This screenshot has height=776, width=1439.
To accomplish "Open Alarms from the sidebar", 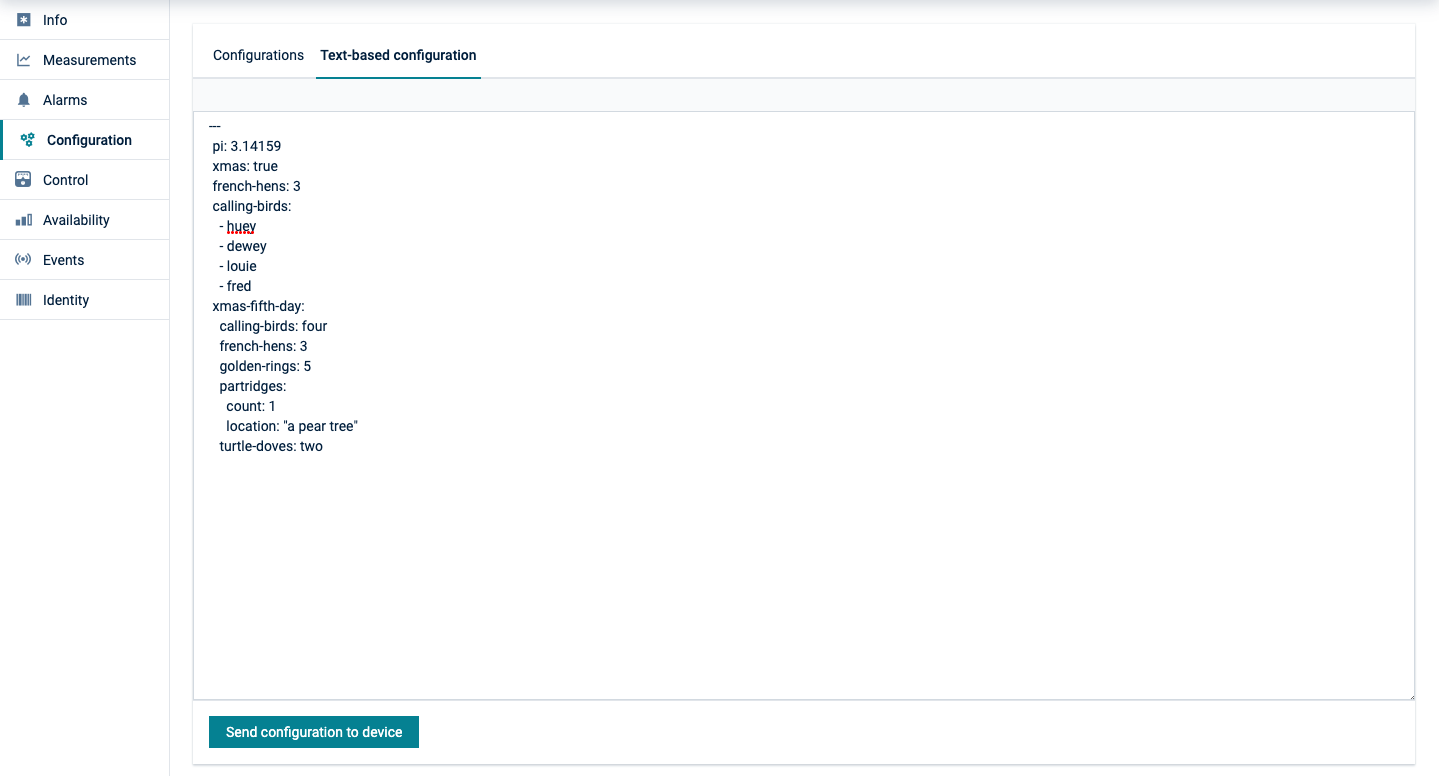I will pyautogui.click(x=84, y=100).
